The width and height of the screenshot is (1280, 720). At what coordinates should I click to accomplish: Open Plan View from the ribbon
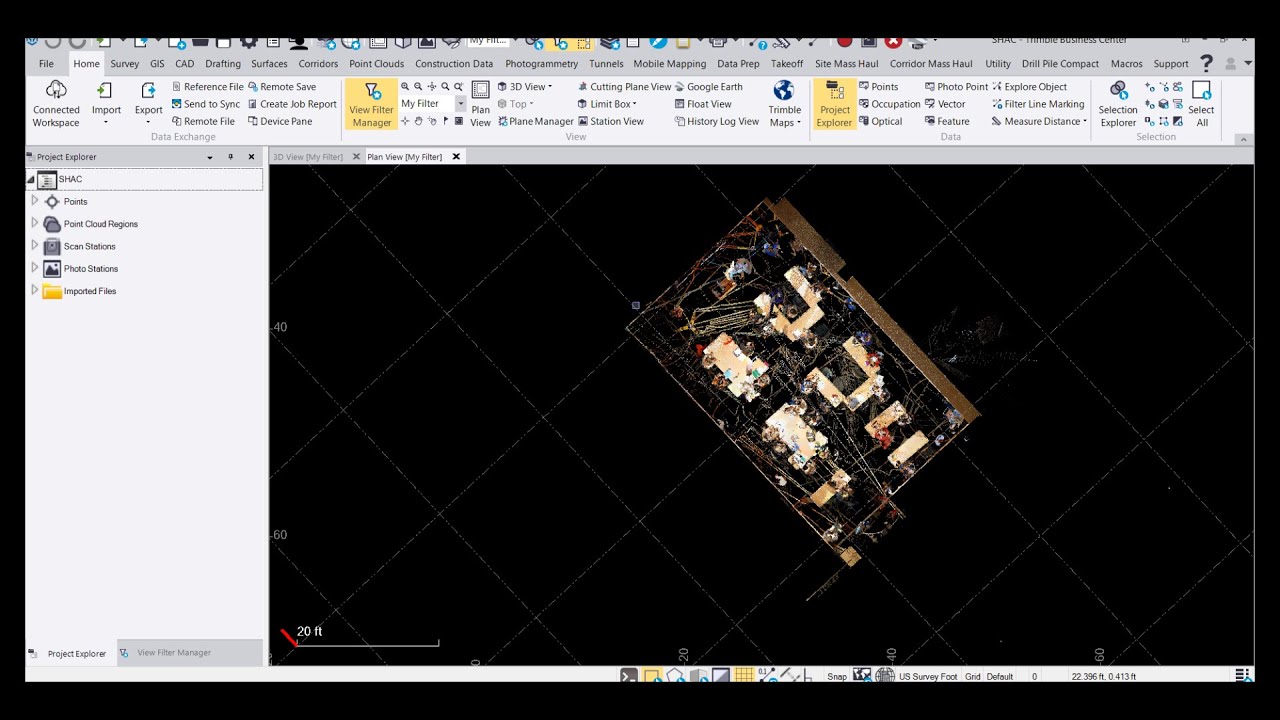(480, 105)
